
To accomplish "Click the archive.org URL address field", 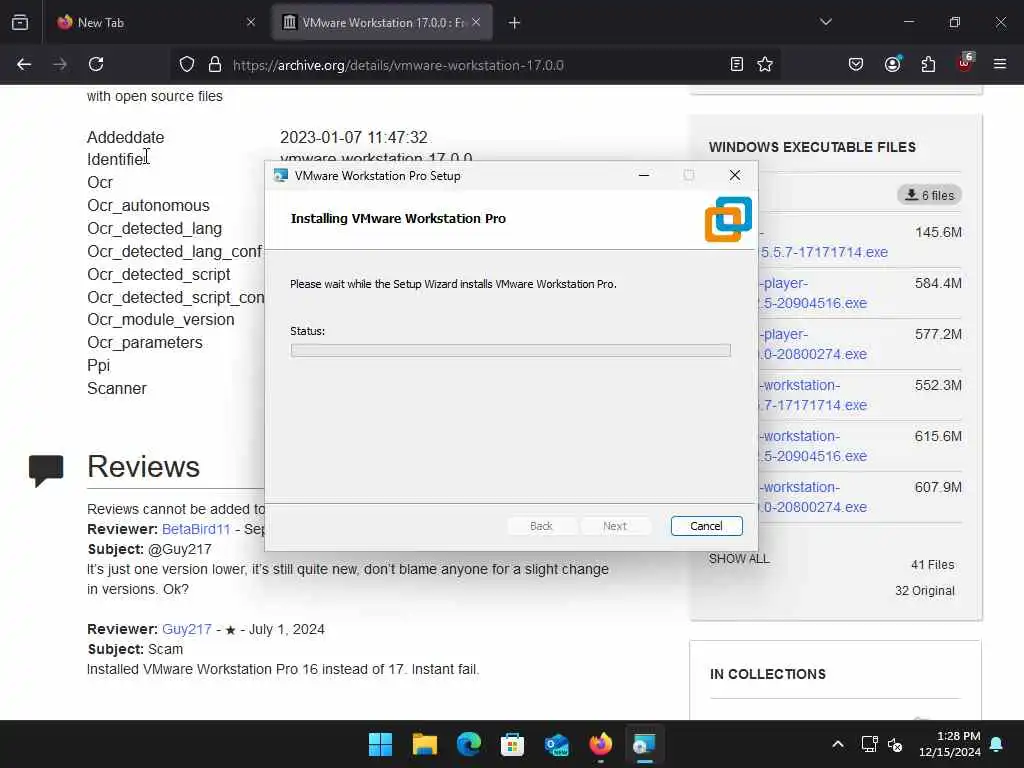I will click(398, 65).
